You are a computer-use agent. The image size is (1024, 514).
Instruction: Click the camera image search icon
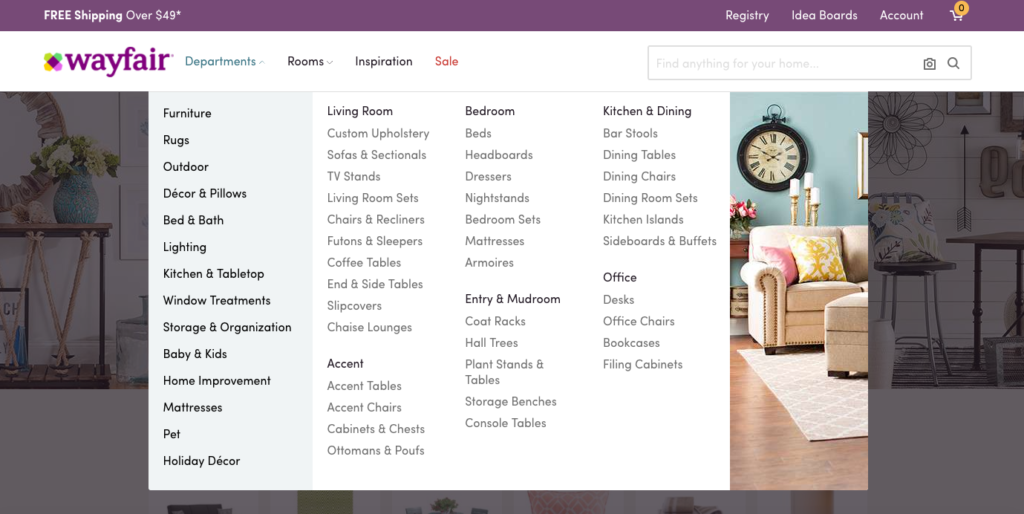[929, 63]
